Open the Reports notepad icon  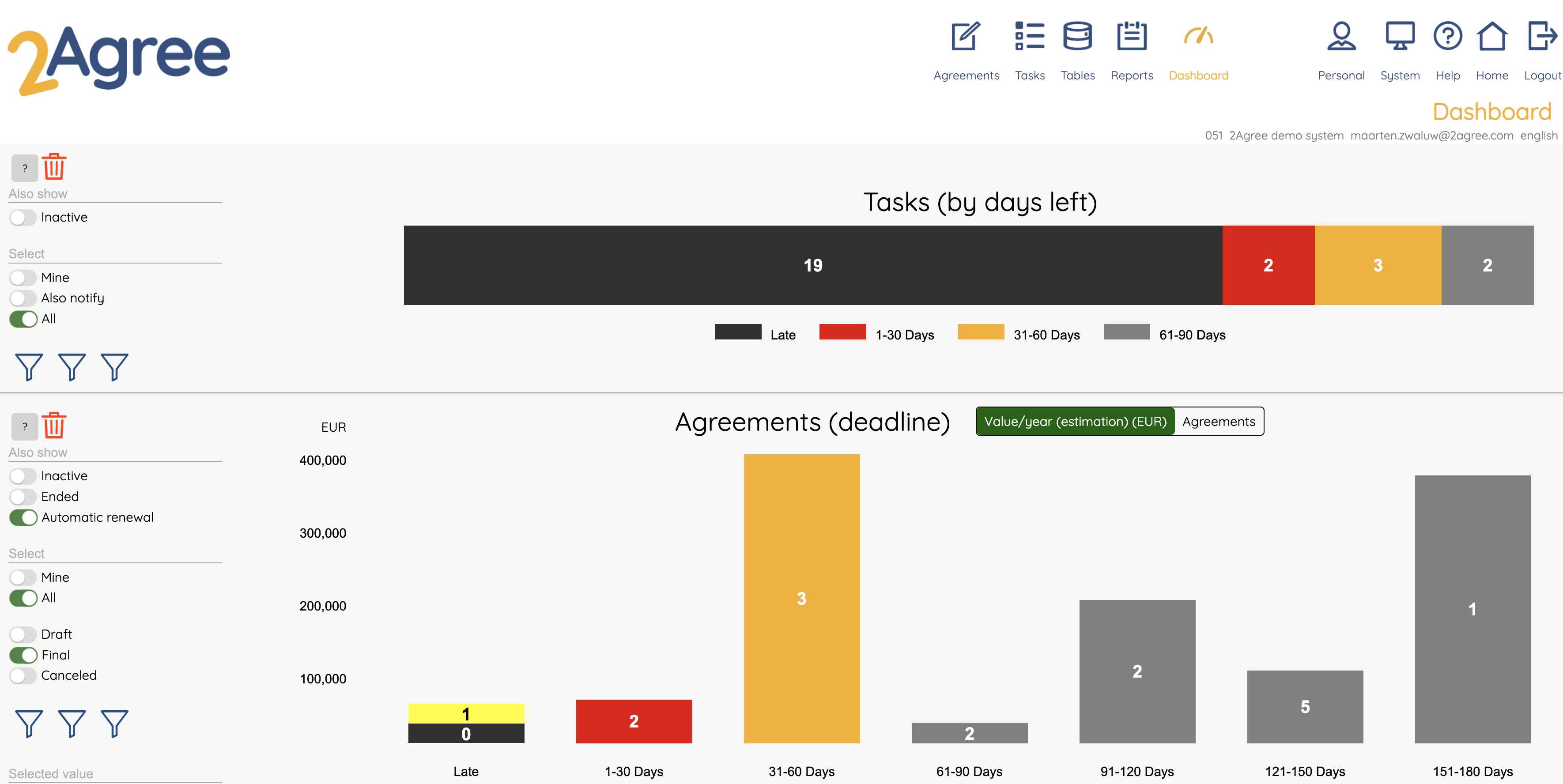pyautogui.click(x=1131, y=37)
